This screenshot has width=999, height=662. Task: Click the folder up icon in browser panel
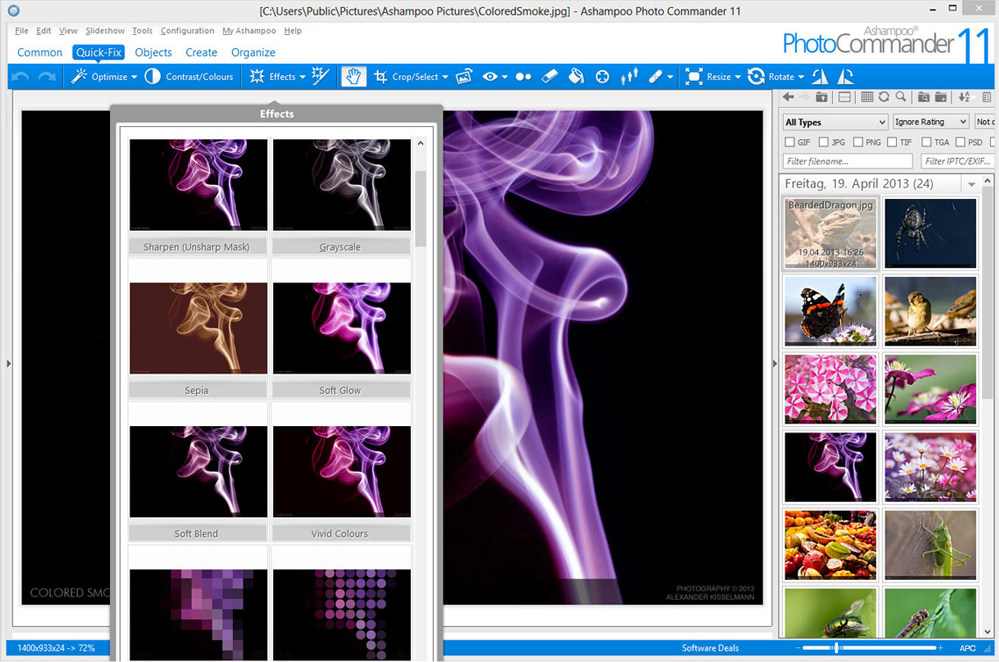click(x=822, y=97)
